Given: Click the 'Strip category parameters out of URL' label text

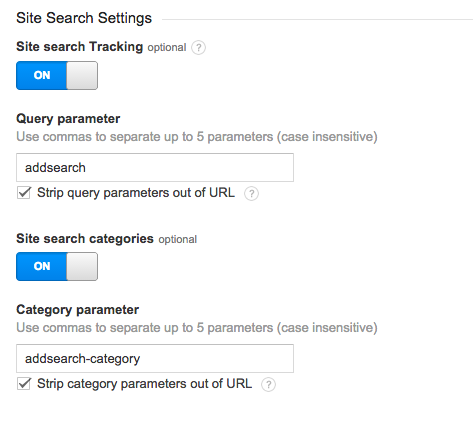Looking at the screenshot, I should tap(144, 384).
